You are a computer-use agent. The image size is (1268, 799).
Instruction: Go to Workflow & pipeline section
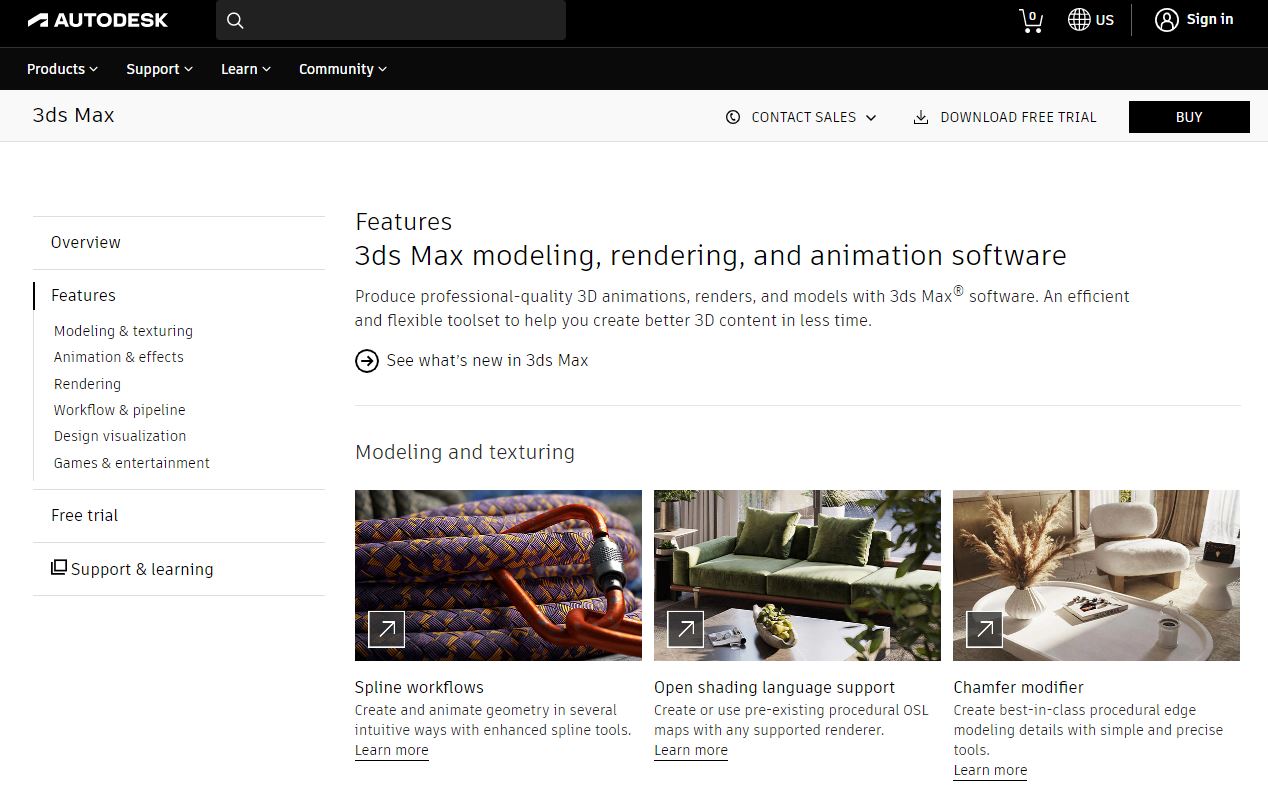click(120, 410)
